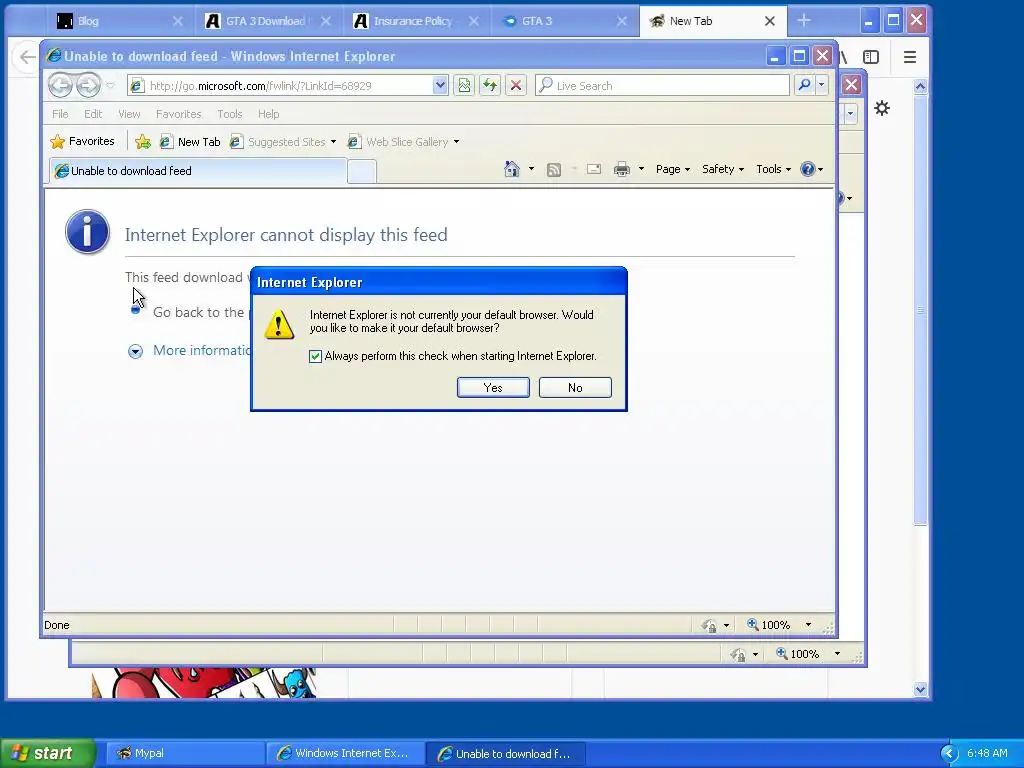
Task: Open the File menu
Action: [60, 114]
